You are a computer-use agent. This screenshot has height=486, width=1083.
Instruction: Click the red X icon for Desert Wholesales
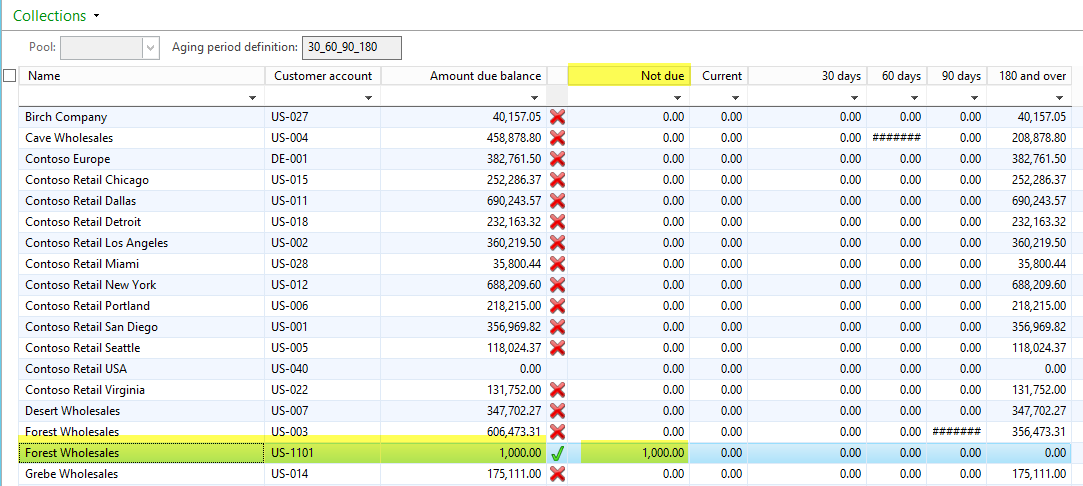557,411
